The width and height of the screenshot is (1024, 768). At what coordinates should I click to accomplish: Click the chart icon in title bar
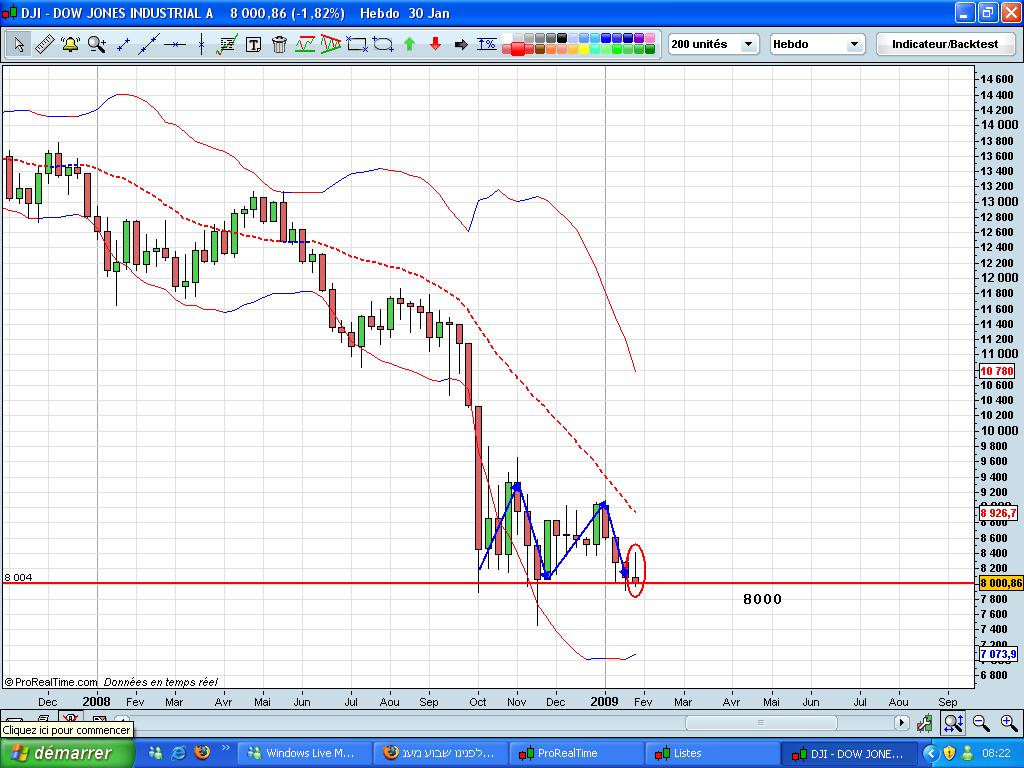point(9,13)
